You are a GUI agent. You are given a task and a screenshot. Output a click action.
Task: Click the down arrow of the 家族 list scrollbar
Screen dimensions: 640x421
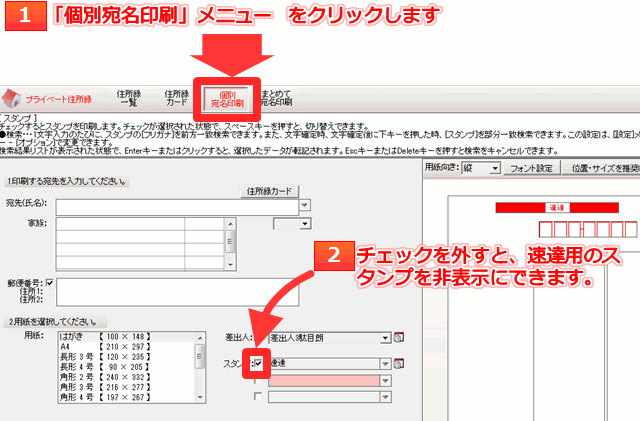(x=230, y=265)
